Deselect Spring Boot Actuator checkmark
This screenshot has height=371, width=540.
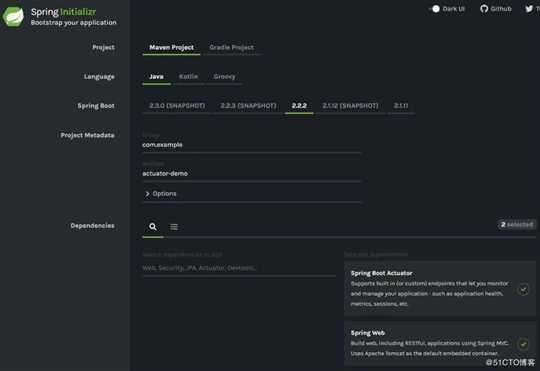point(523,289)
